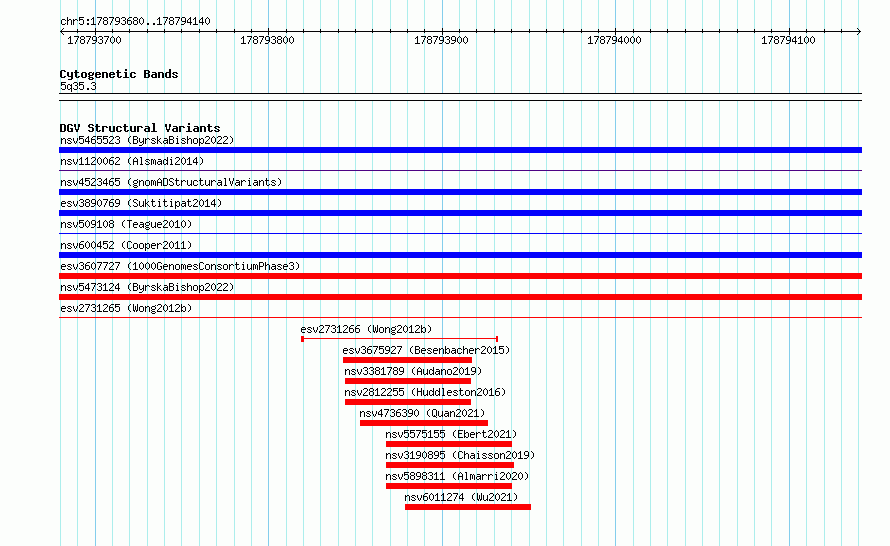Click esv2731266 (Wong2012b) variant label
The height and width of the screenshot is (546, 890).
tap(366, 329)
